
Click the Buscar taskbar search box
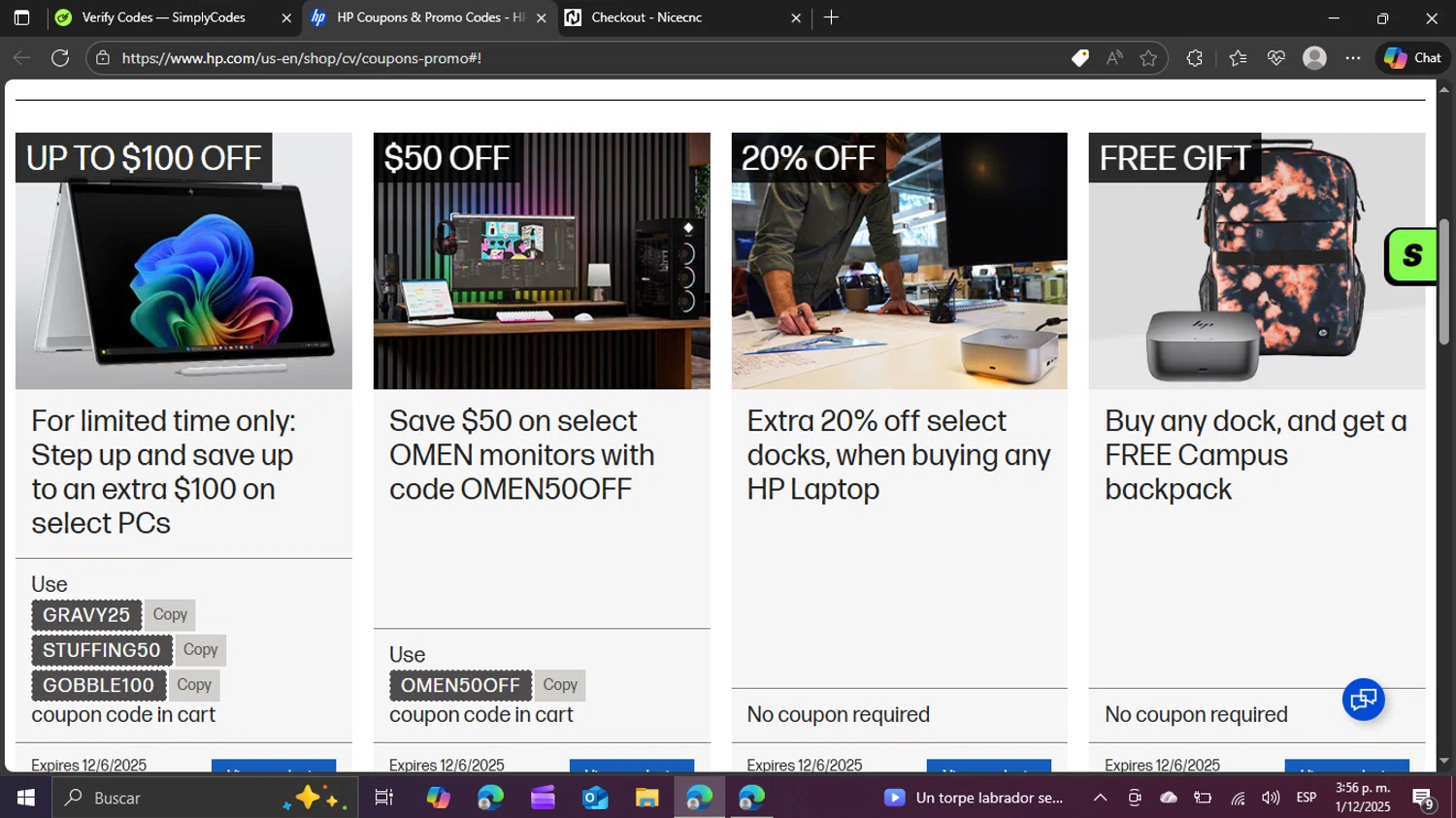tap(204, 798)
